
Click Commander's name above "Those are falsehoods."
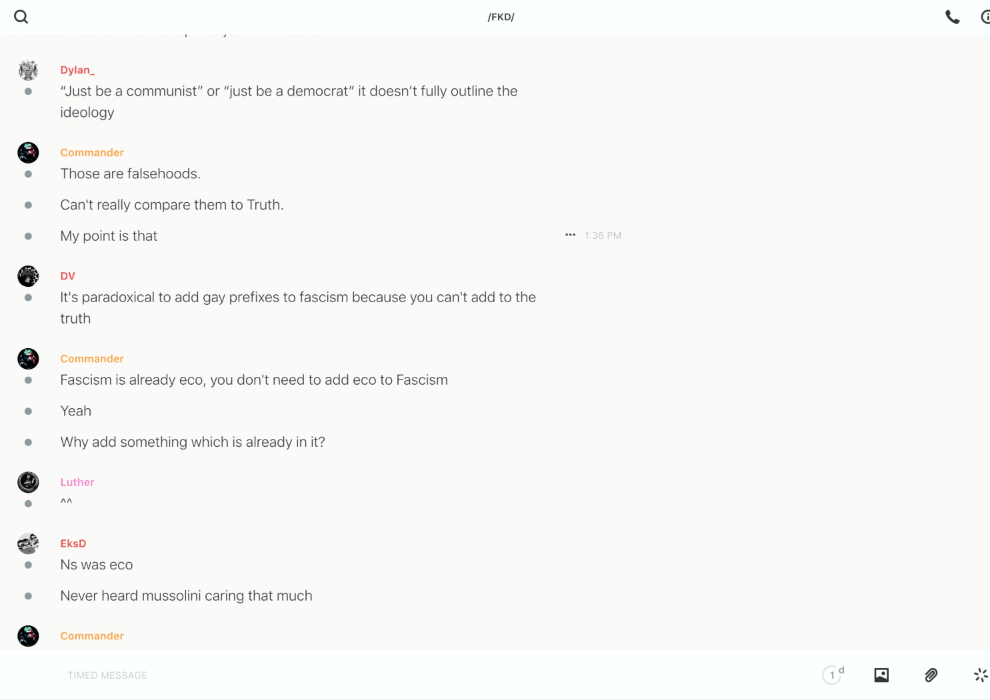tap(92, 152)
